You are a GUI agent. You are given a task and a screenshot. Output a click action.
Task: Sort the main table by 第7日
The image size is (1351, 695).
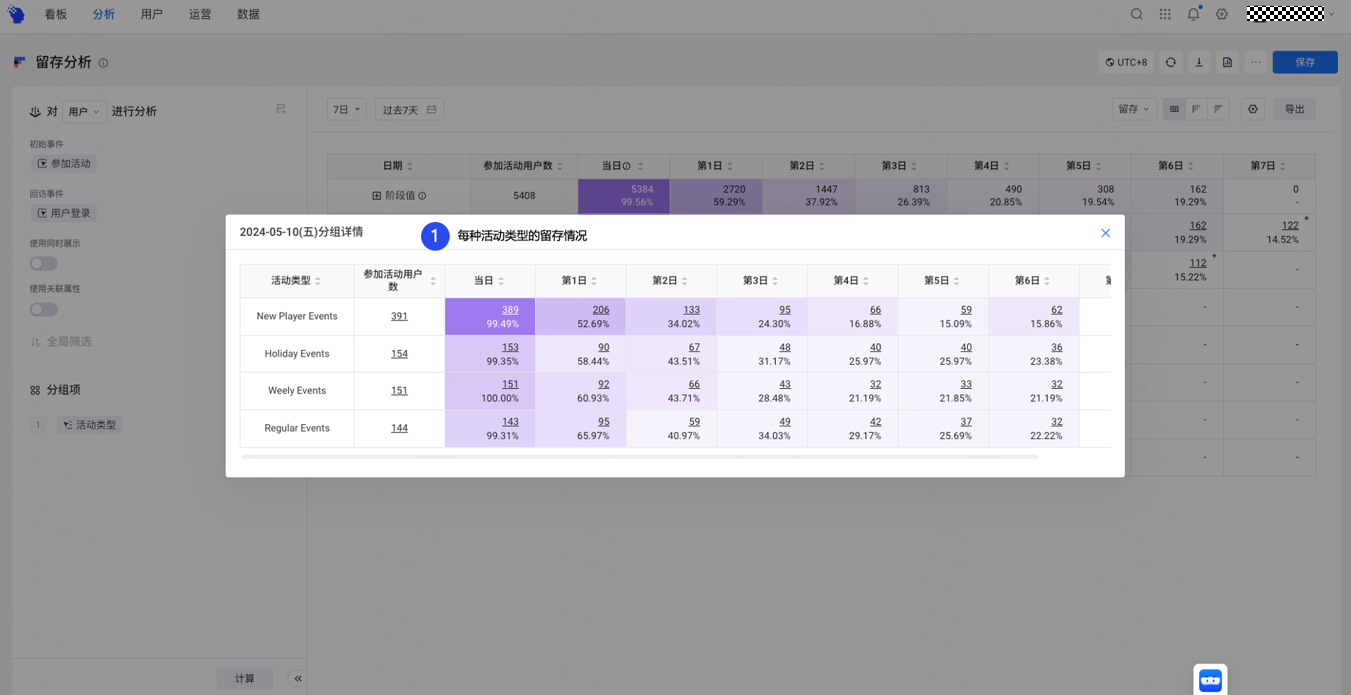click(x=1283, y=166)
